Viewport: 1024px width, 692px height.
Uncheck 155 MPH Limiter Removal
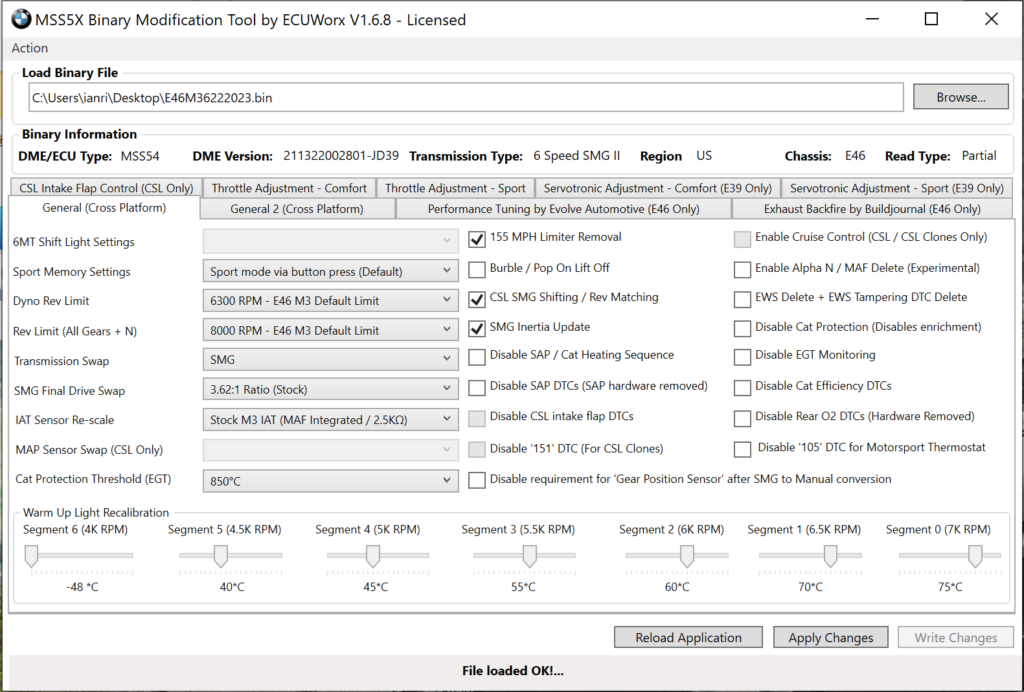click(477, 239)
